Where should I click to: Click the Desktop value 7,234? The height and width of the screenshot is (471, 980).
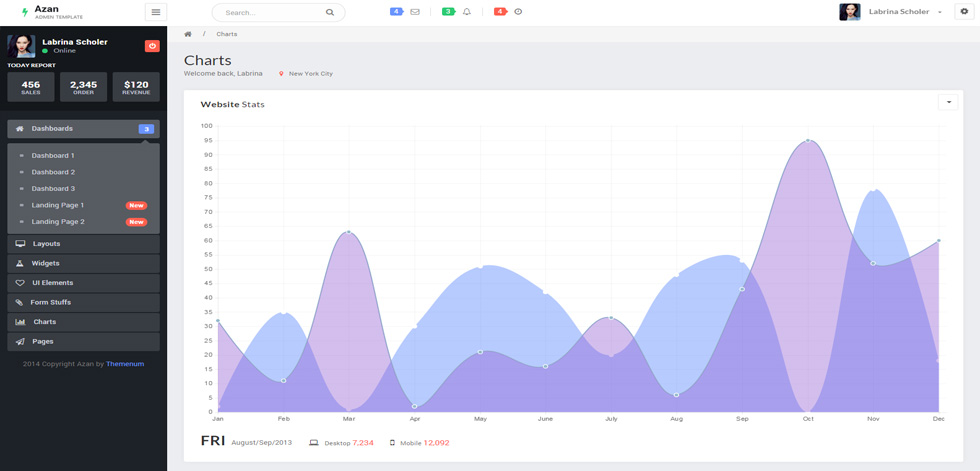point(363,443)
